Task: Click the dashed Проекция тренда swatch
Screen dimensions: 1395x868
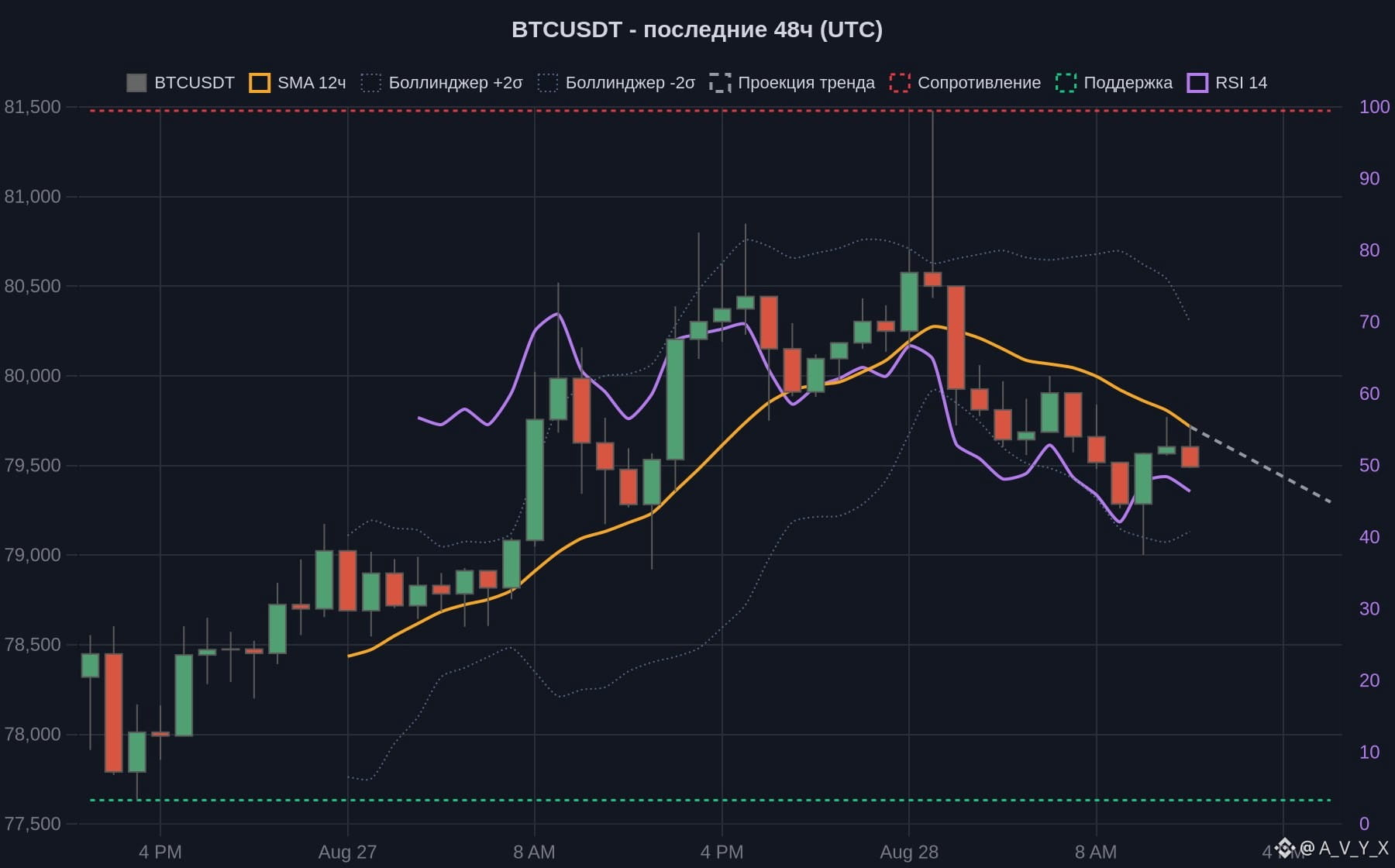Action: pyautogui.click(x=720, y=83)
